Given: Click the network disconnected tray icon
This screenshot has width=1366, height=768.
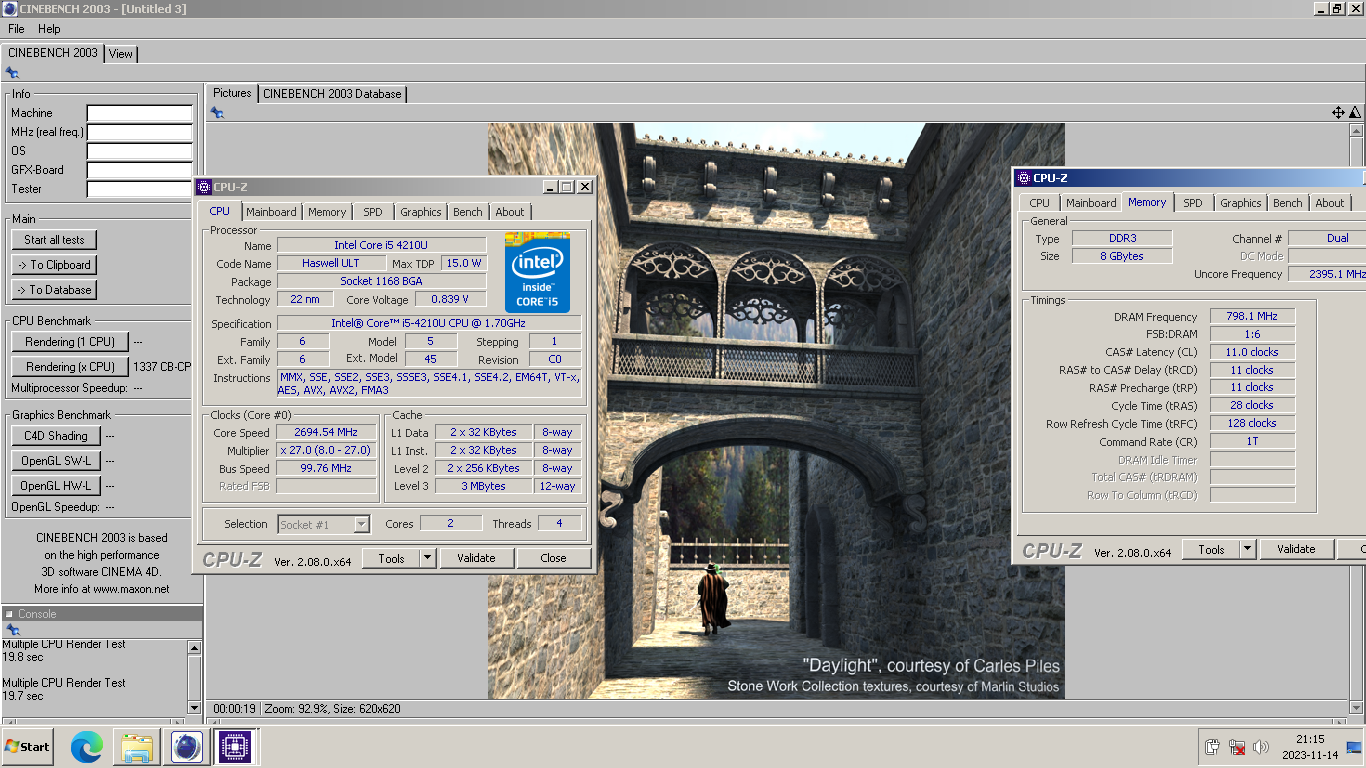Looking at the screenshot, I should click(x=1237, y=747).
